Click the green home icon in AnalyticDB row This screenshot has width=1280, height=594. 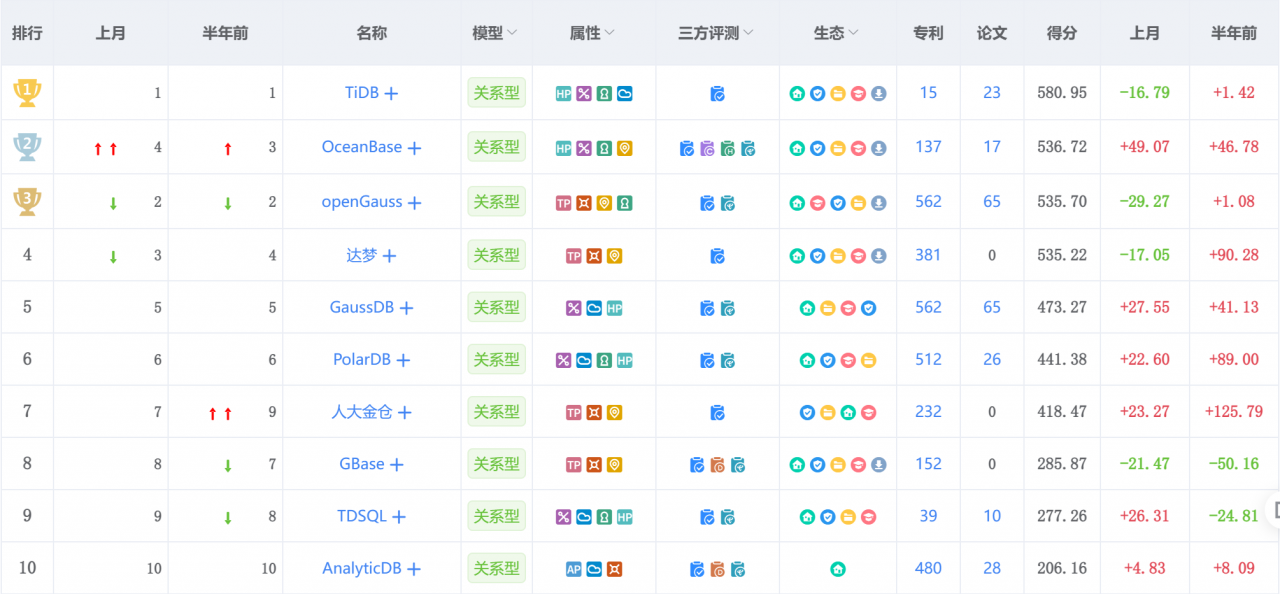(838, 569)
